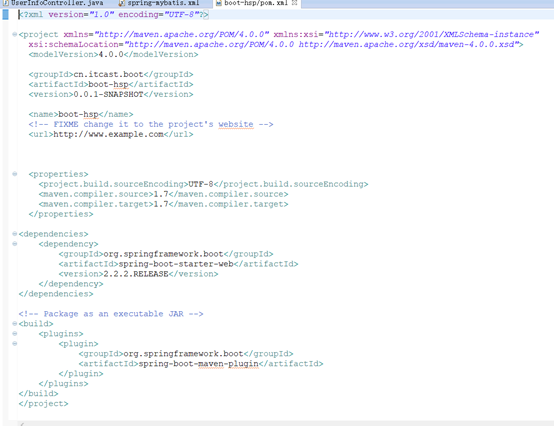Collapse the project element fold marker
This screenshot has height=426, width=554.
(x=14, y=34)
